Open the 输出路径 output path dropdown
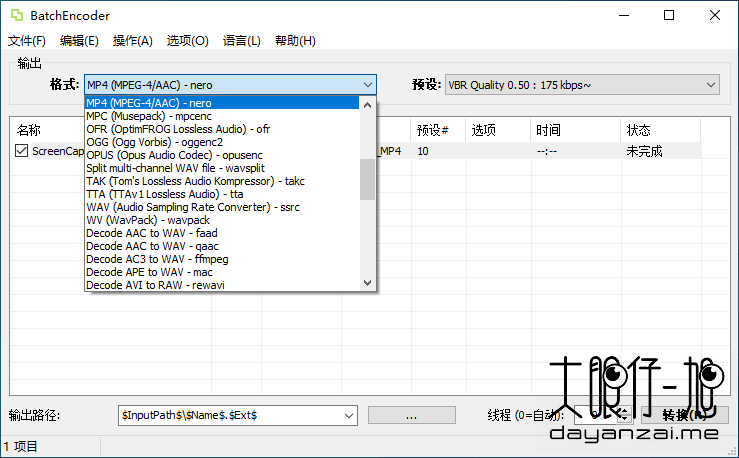 [x=348, y=416]
